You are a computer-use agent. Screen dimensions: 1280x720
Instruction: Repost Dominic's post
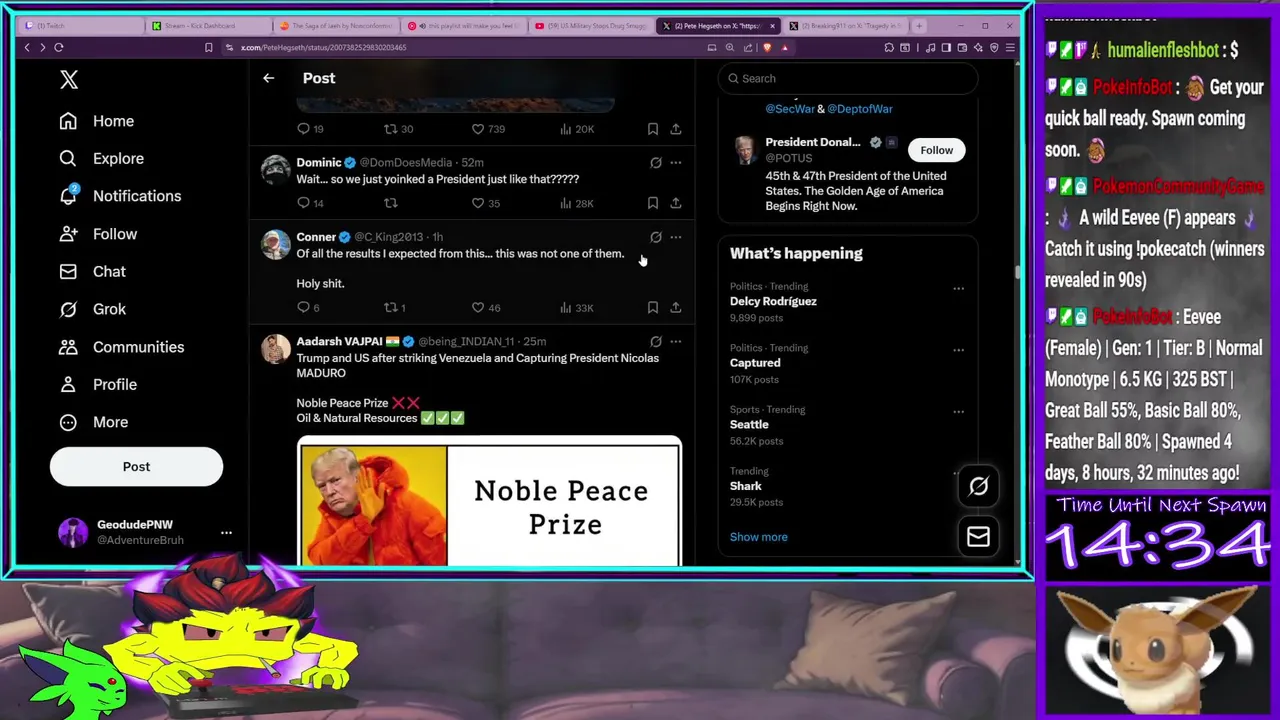click(x=391, y=203)
